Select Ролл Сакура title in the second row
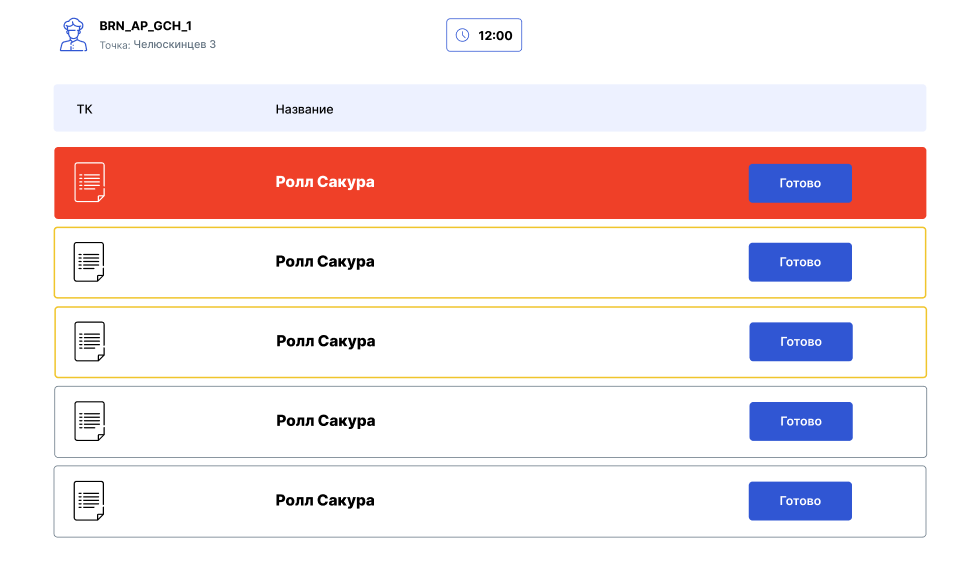 (x=325, y=262)
